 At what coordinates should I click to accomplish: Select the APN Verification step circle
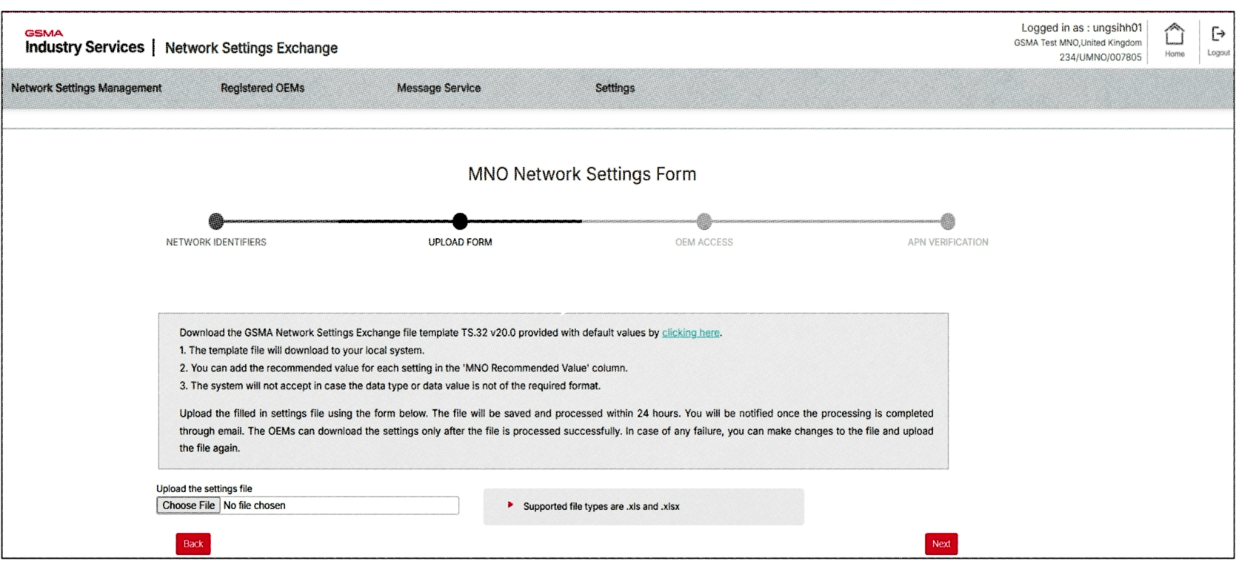(x=948, y=221)
